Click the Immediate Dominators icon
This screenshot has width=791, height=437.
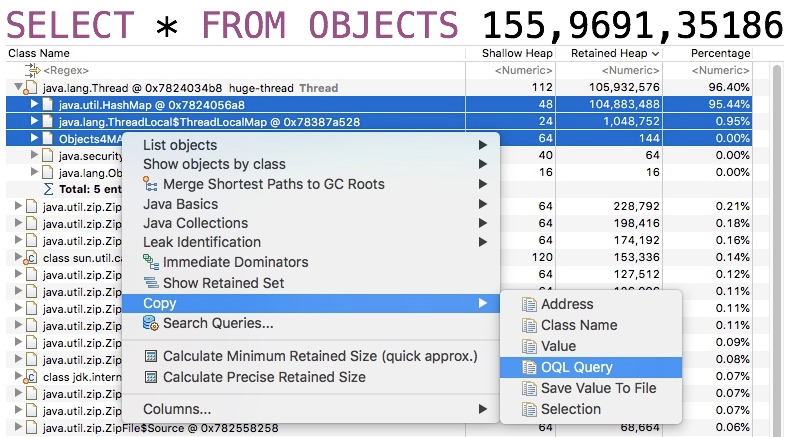[150, 262]
